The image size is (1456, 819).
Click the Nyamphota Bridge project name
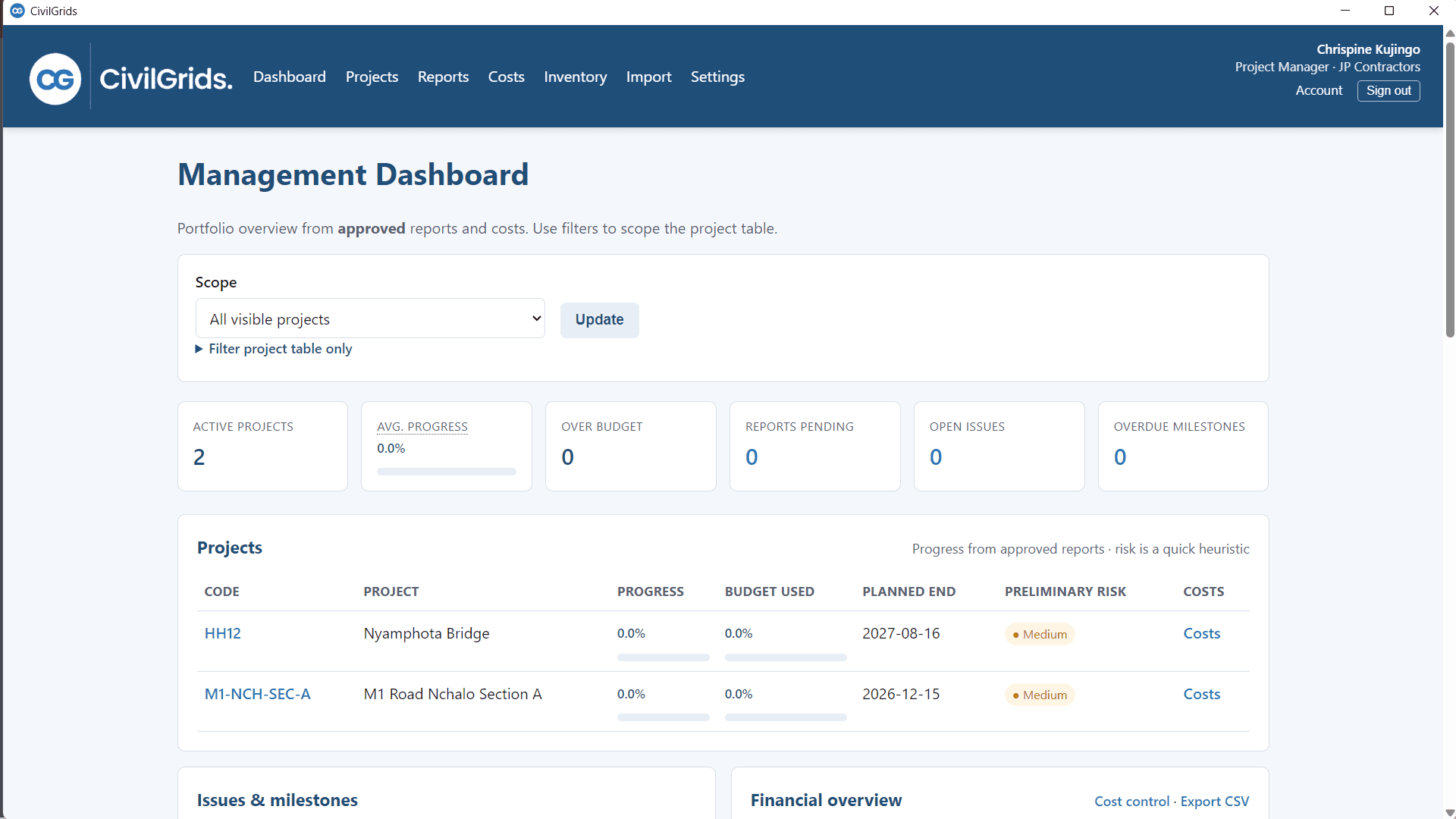(426, 633)
